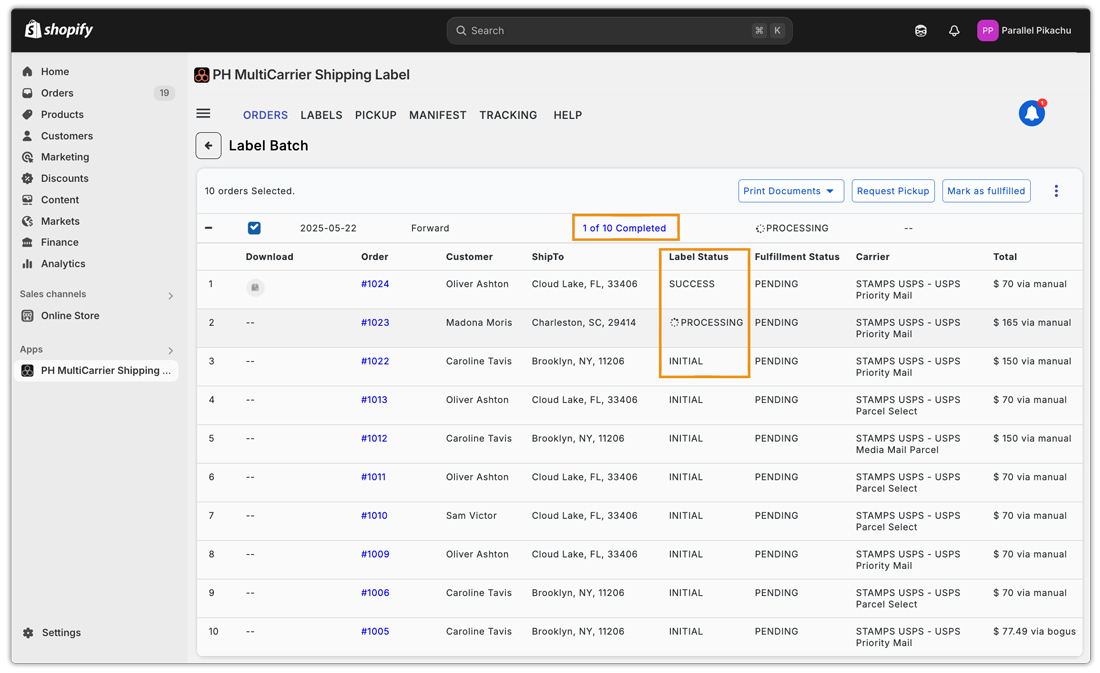Viewport: 1100px width, 673px height.
Task: Click PROCESSING status for order #1023
Action: click(x=706, y=322)
